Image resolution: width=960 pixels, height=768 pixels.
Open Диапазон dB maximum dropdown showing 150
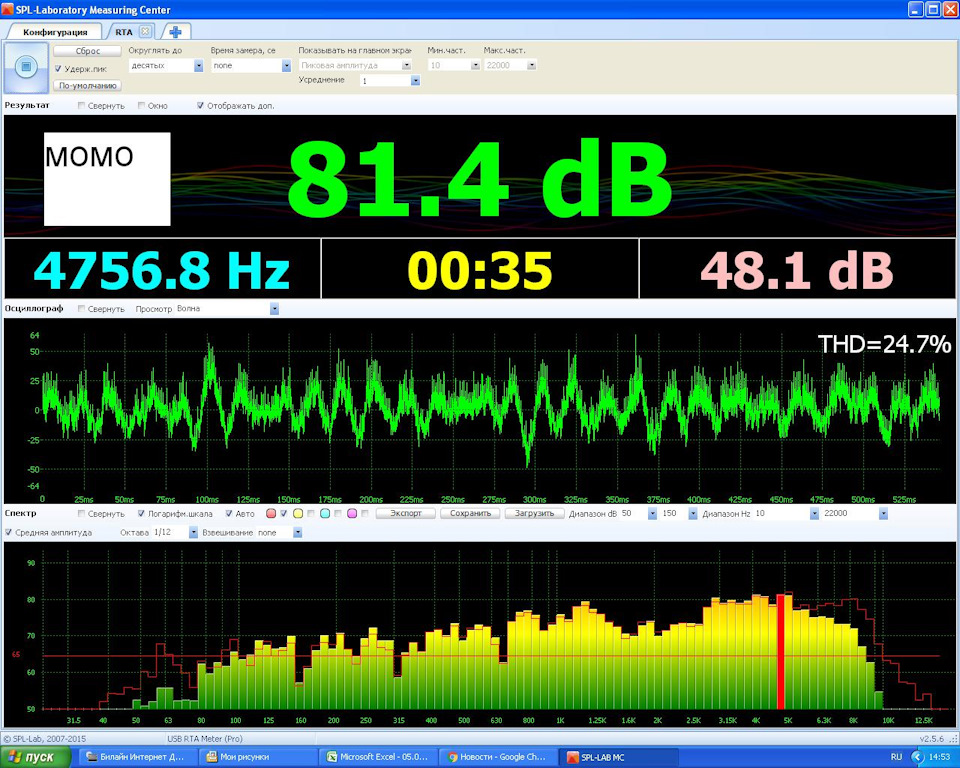tap(692, 513)
